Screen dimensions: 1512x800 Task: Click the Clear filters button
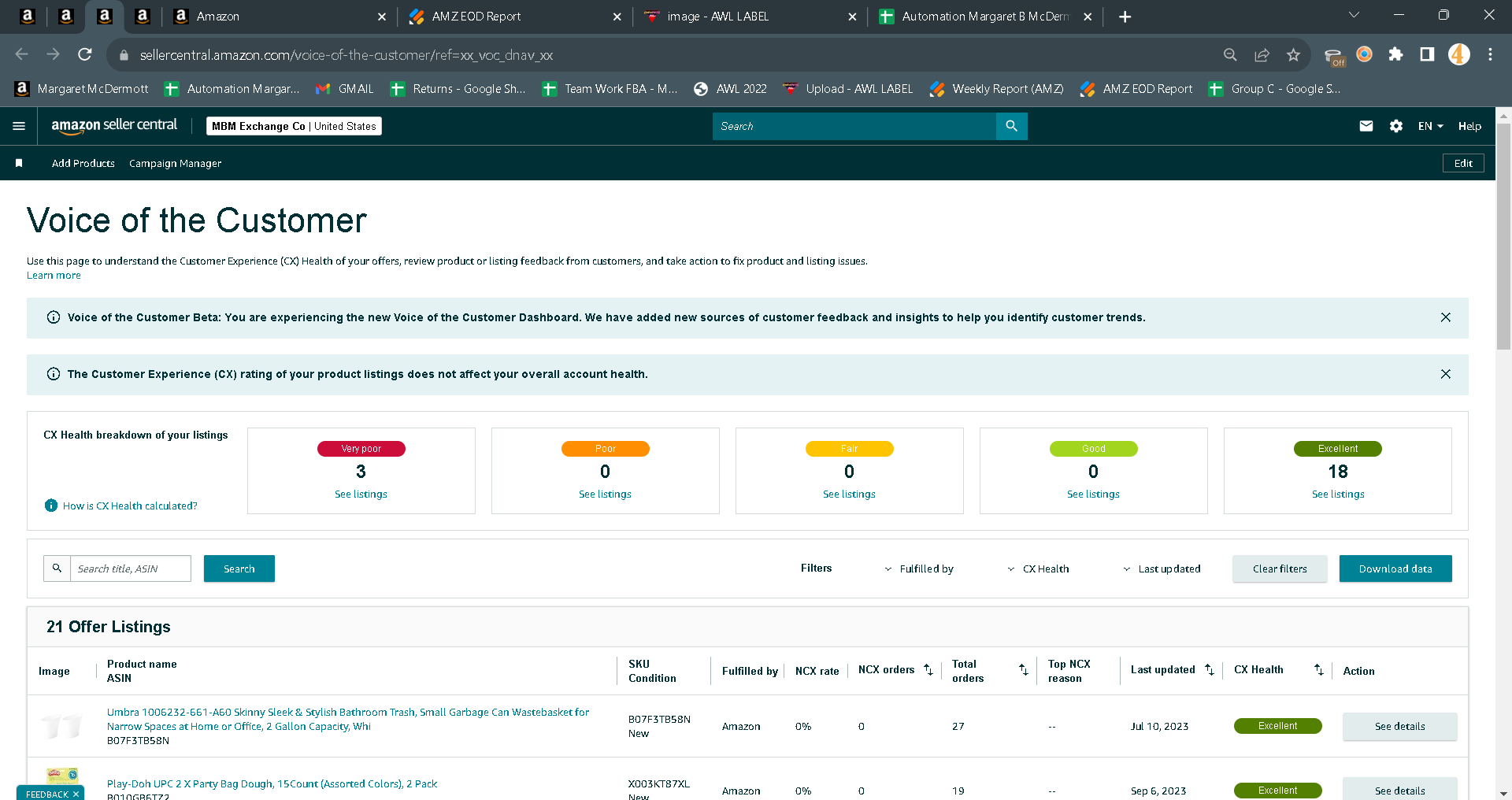(x=1280, y=569)
